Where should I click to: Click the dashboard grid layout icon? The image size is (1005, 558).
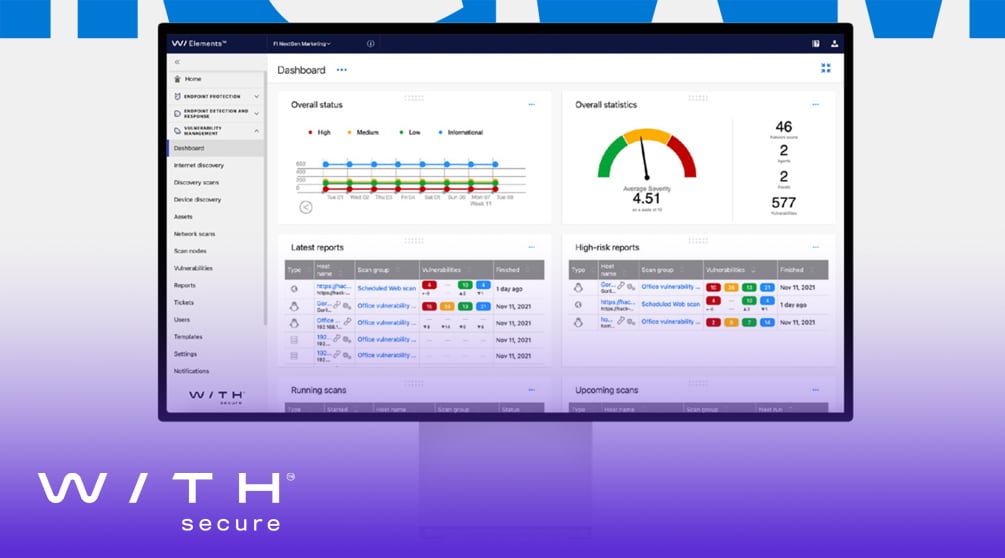[825, 68]
